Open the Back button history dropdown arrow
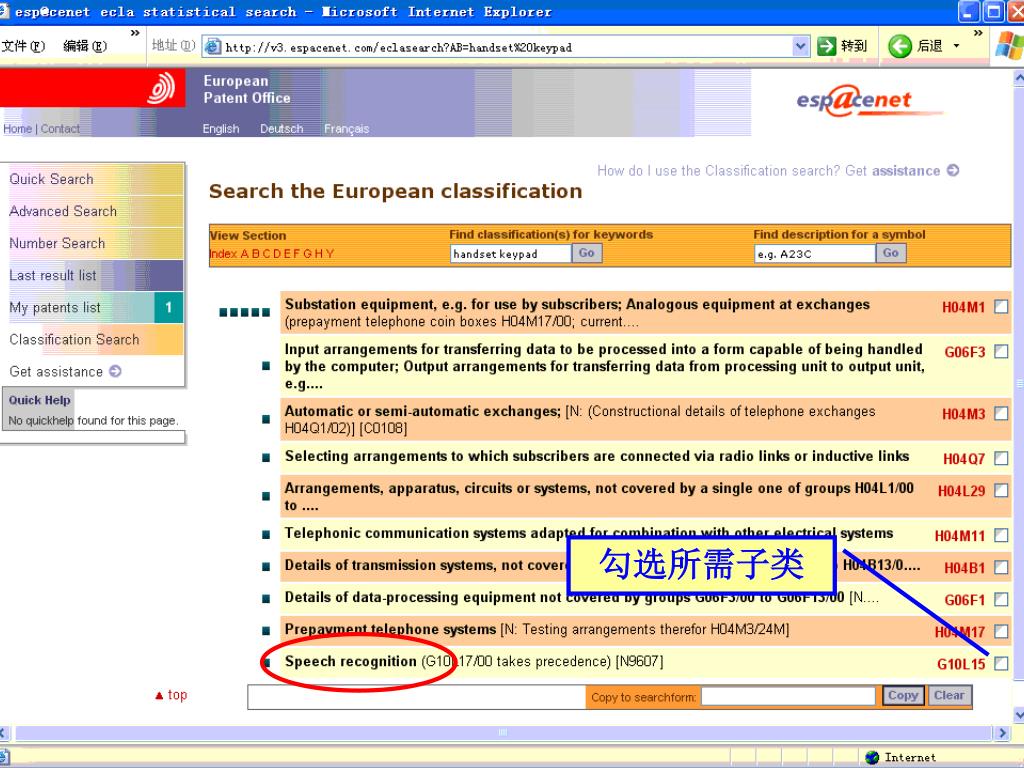The width and height of the screenshot is (1024, 768). [957, 46]
